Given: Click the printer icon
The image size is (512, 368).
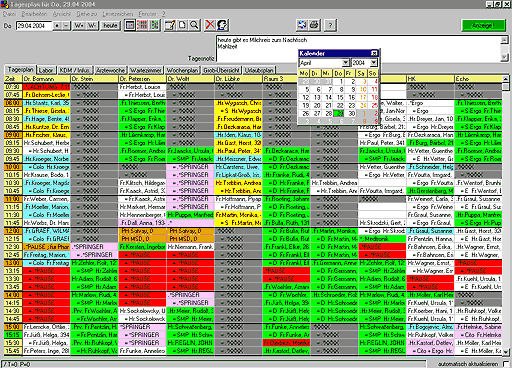Looking at the screenshot, I should [x=314, y=25].
